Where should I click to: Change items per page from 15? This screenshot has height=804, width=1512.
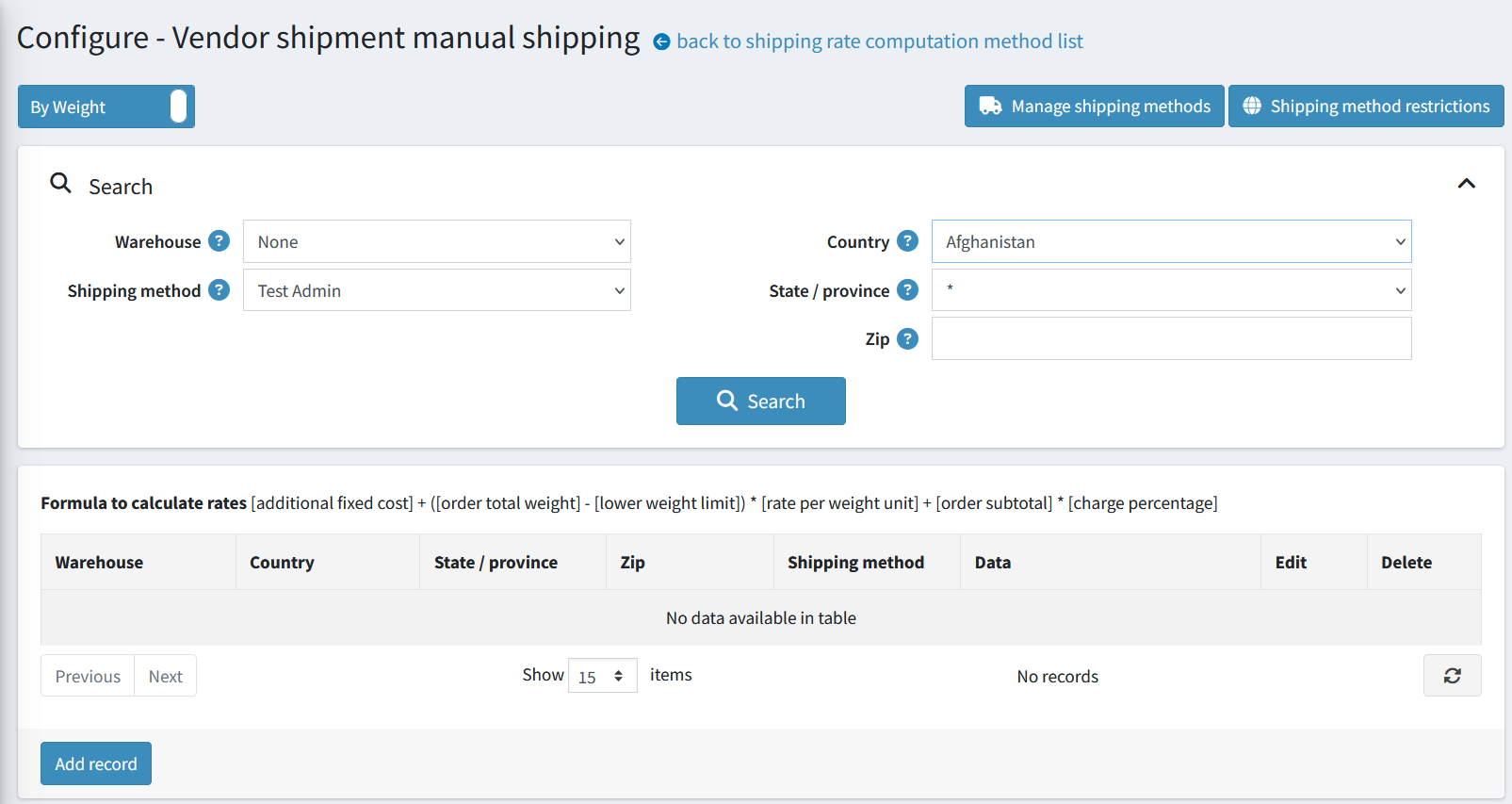point(603,676)
